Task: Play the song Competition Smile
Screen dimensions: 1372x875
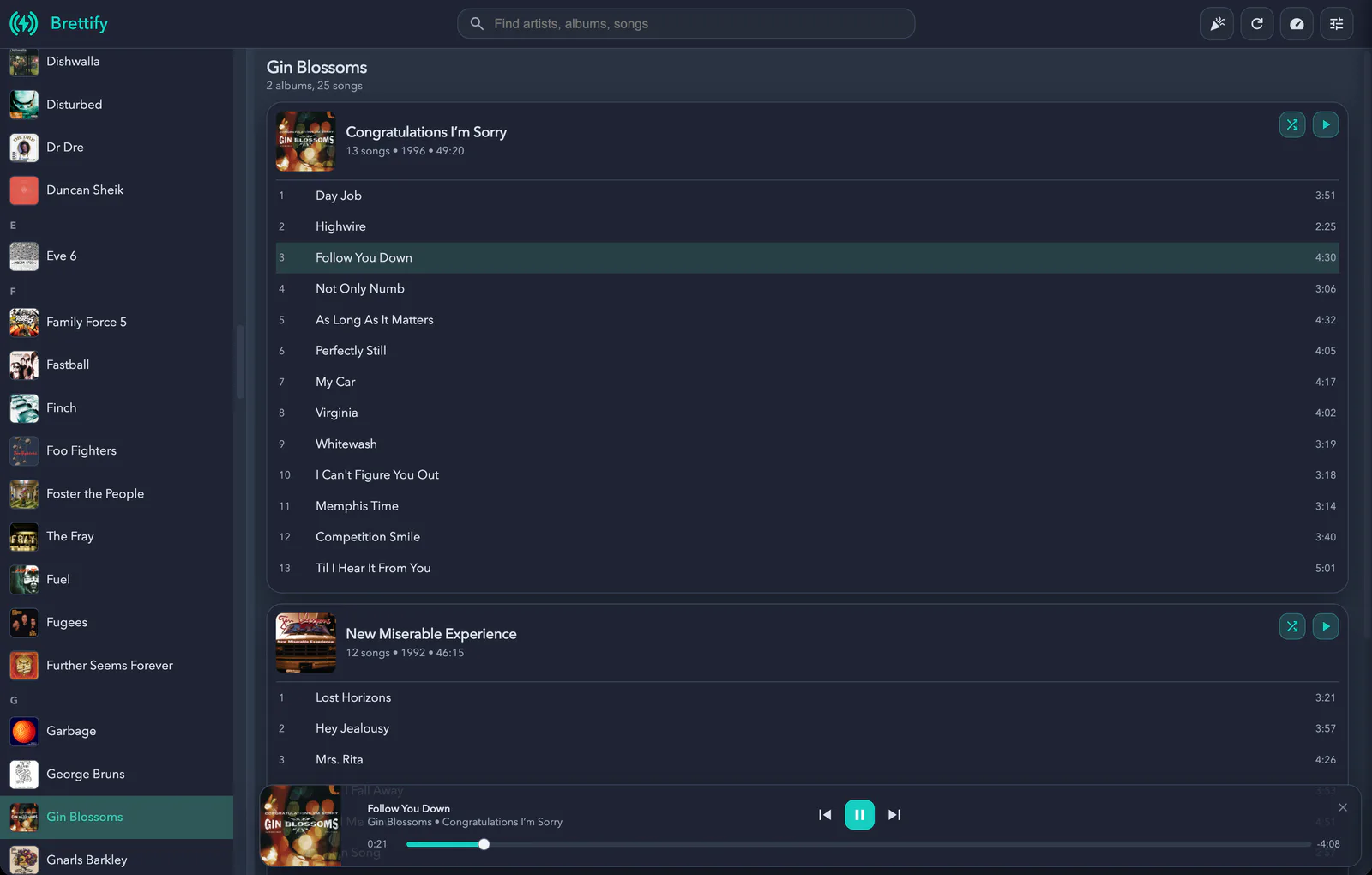Action: coord(807,537)
